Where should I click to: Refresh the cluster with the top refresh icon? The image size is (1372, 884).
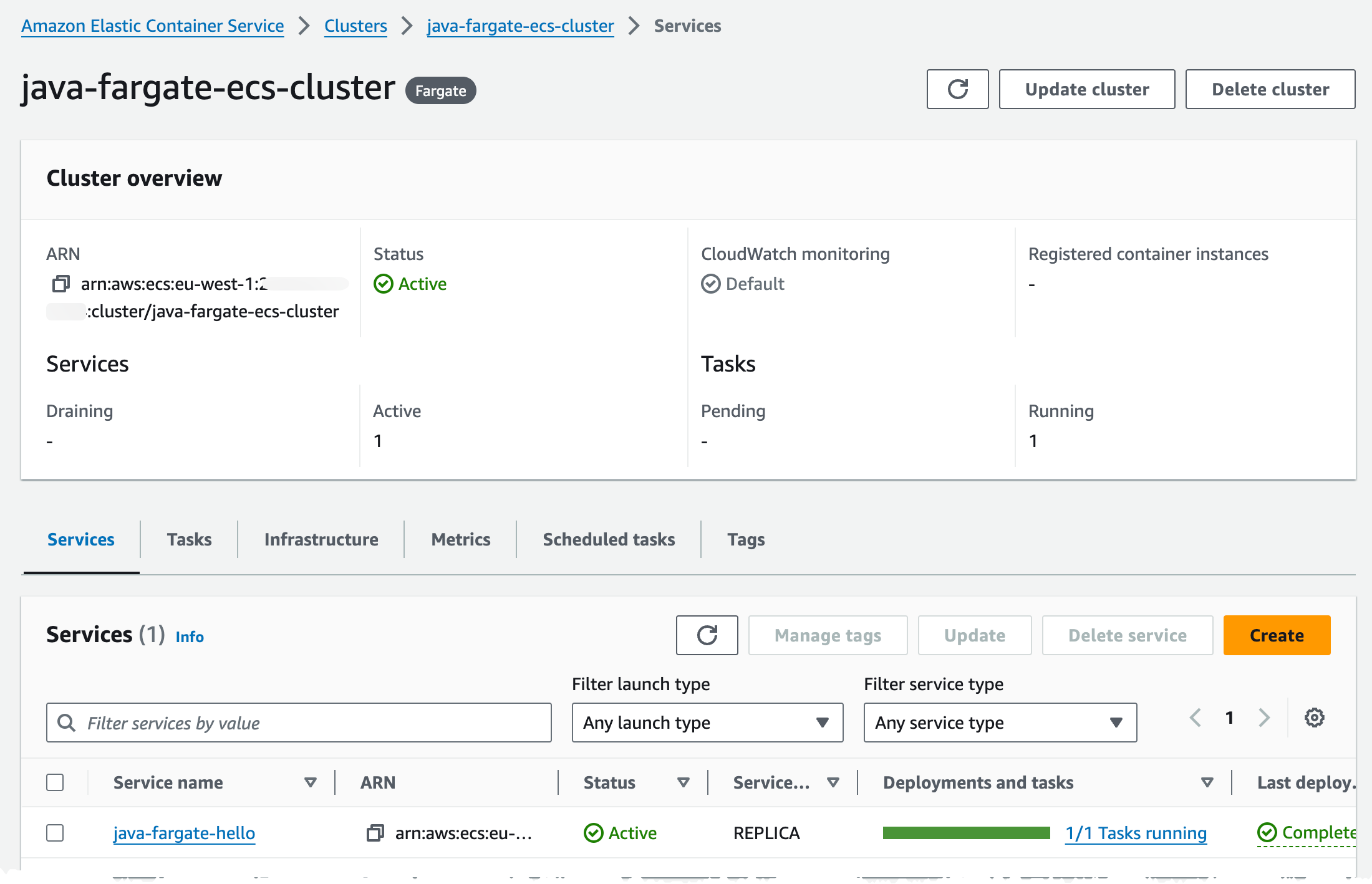click(957, 89)
